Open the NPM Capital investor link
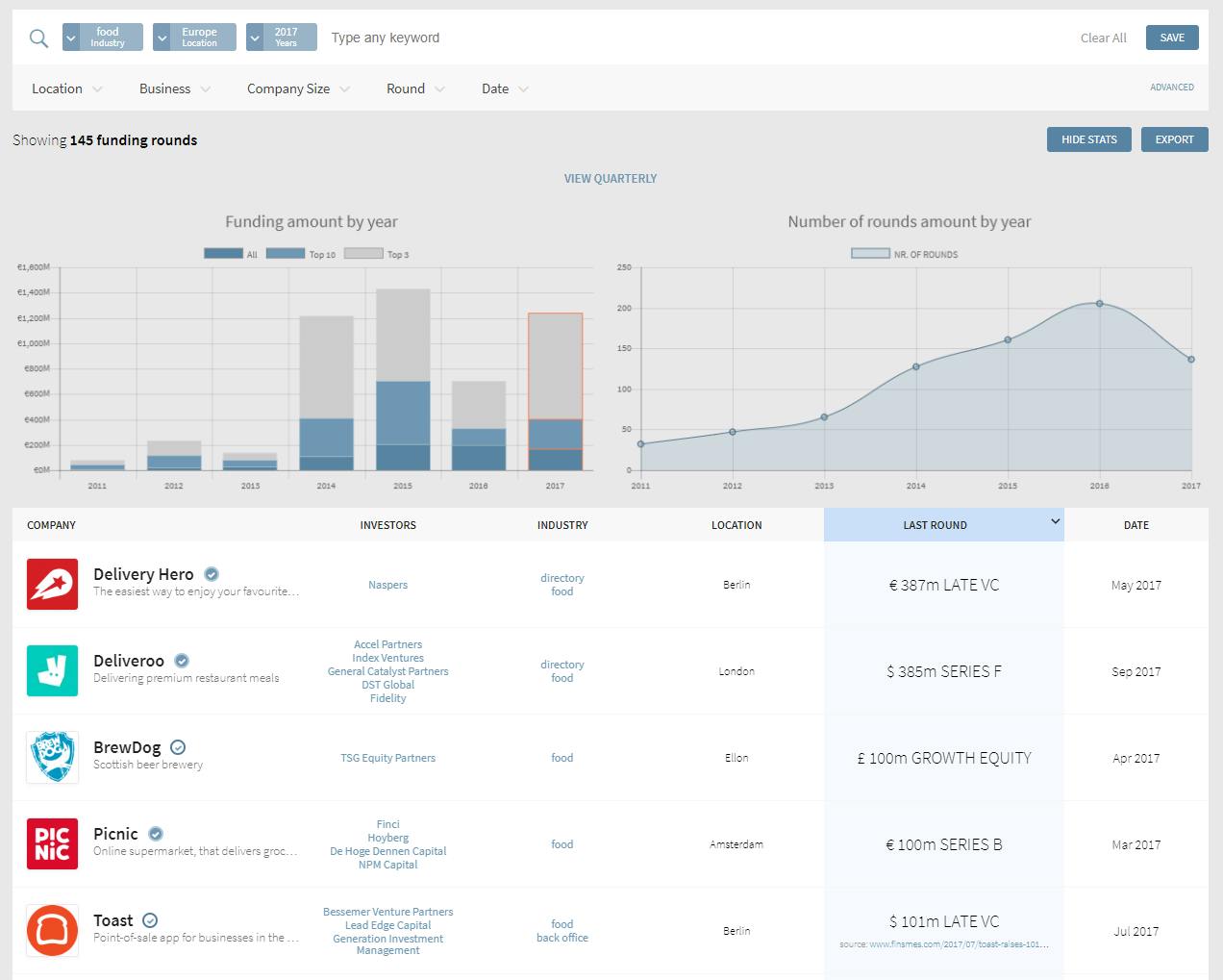The height and width of the screenshot is (980, 1223). [387, 865]
